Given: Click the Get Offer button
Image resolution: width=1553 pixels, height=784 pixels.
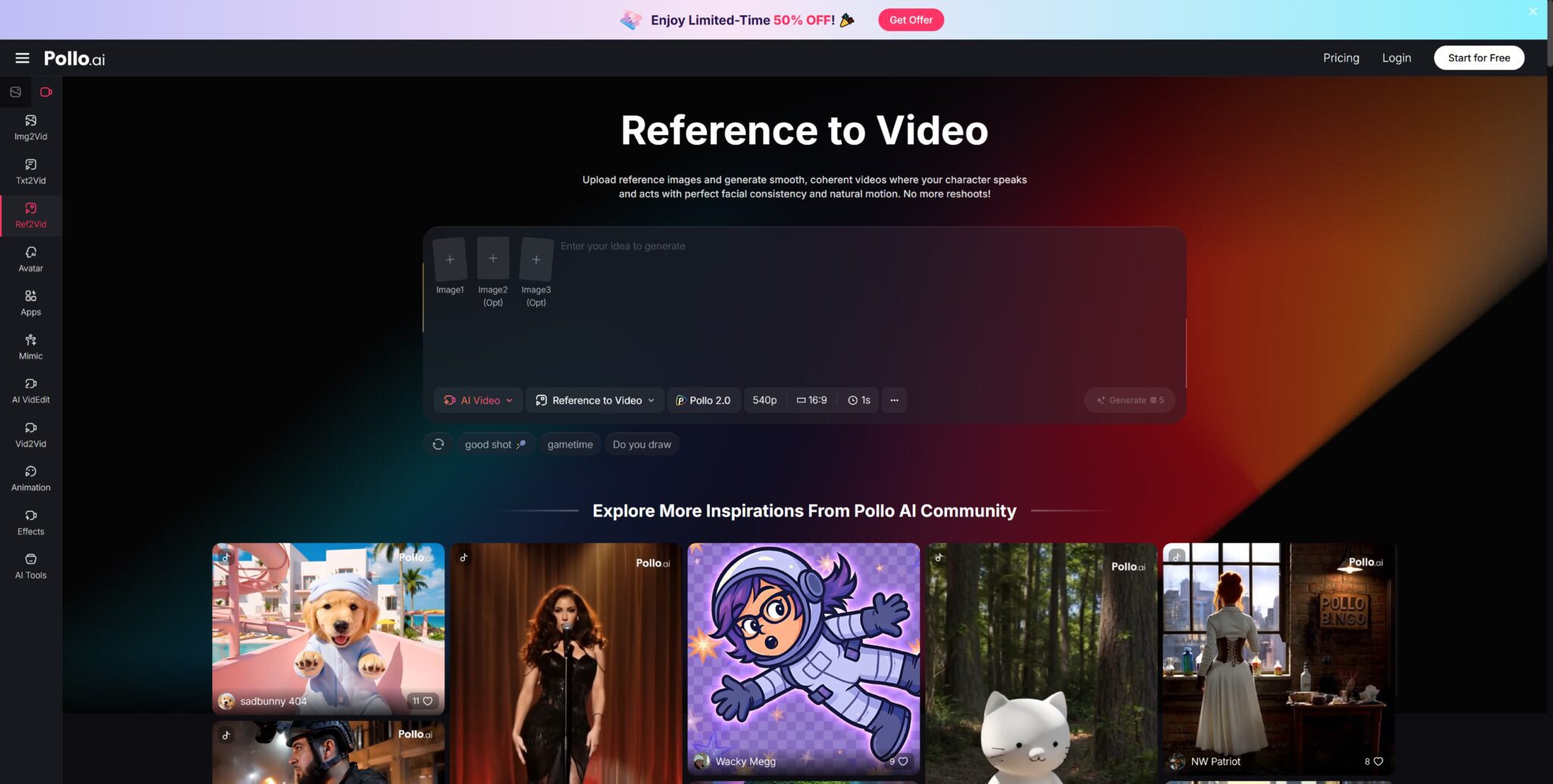Looking at the screenshot, I should click(x=911, y=20).
